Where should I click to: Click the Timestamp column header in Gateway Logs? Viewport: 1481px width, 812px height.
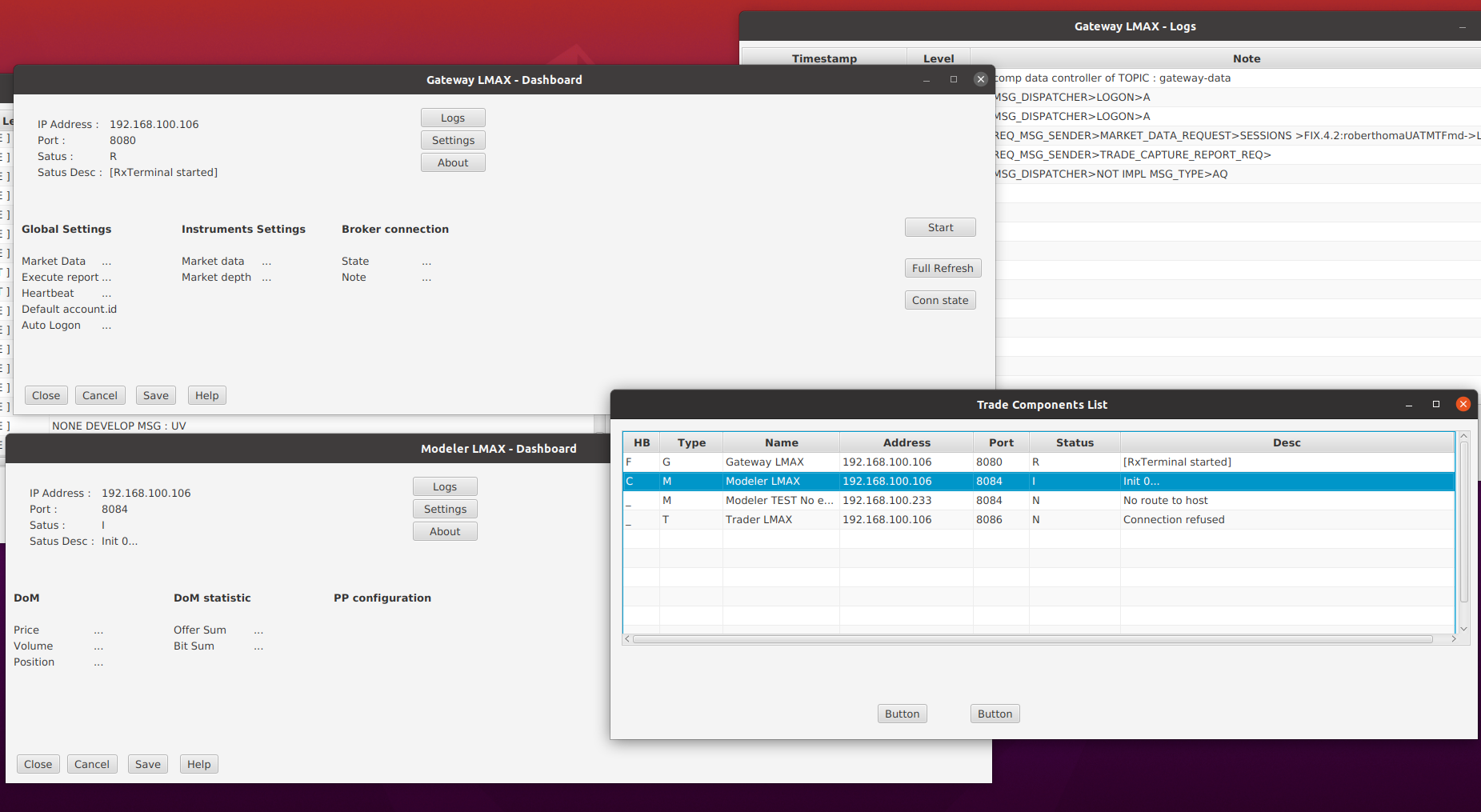click(x=824, y=58)
